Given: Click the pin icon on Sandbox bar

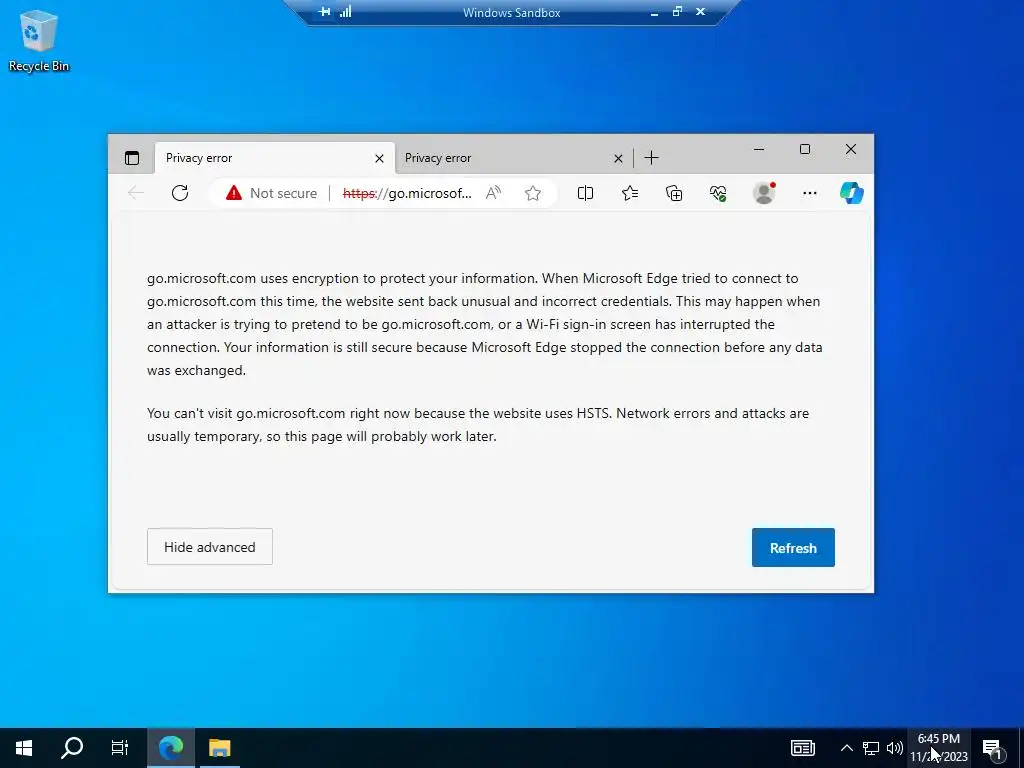Looking at the screenshot, I should click(x=325, y=12).
